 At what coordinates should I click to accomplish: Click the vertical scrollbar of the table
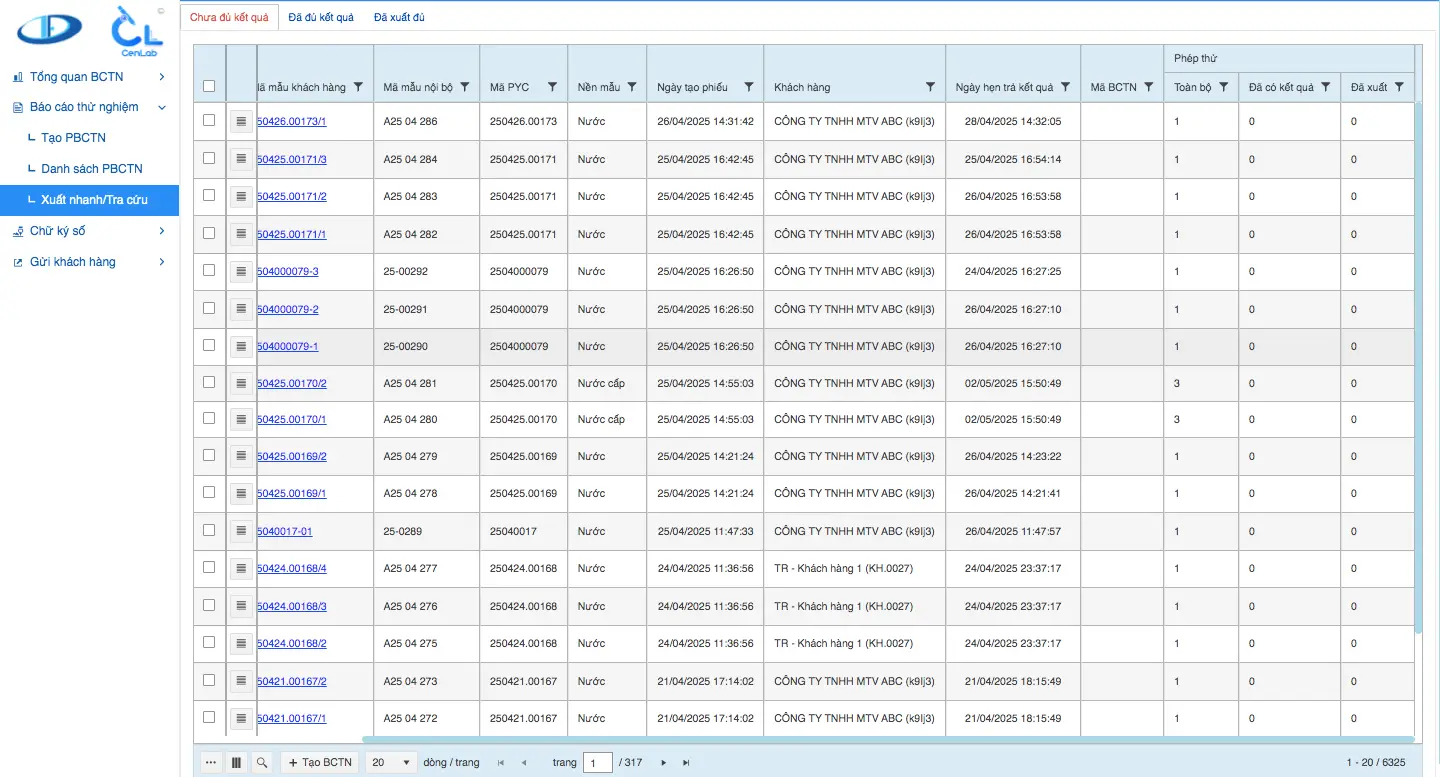tap(1418, 367)
